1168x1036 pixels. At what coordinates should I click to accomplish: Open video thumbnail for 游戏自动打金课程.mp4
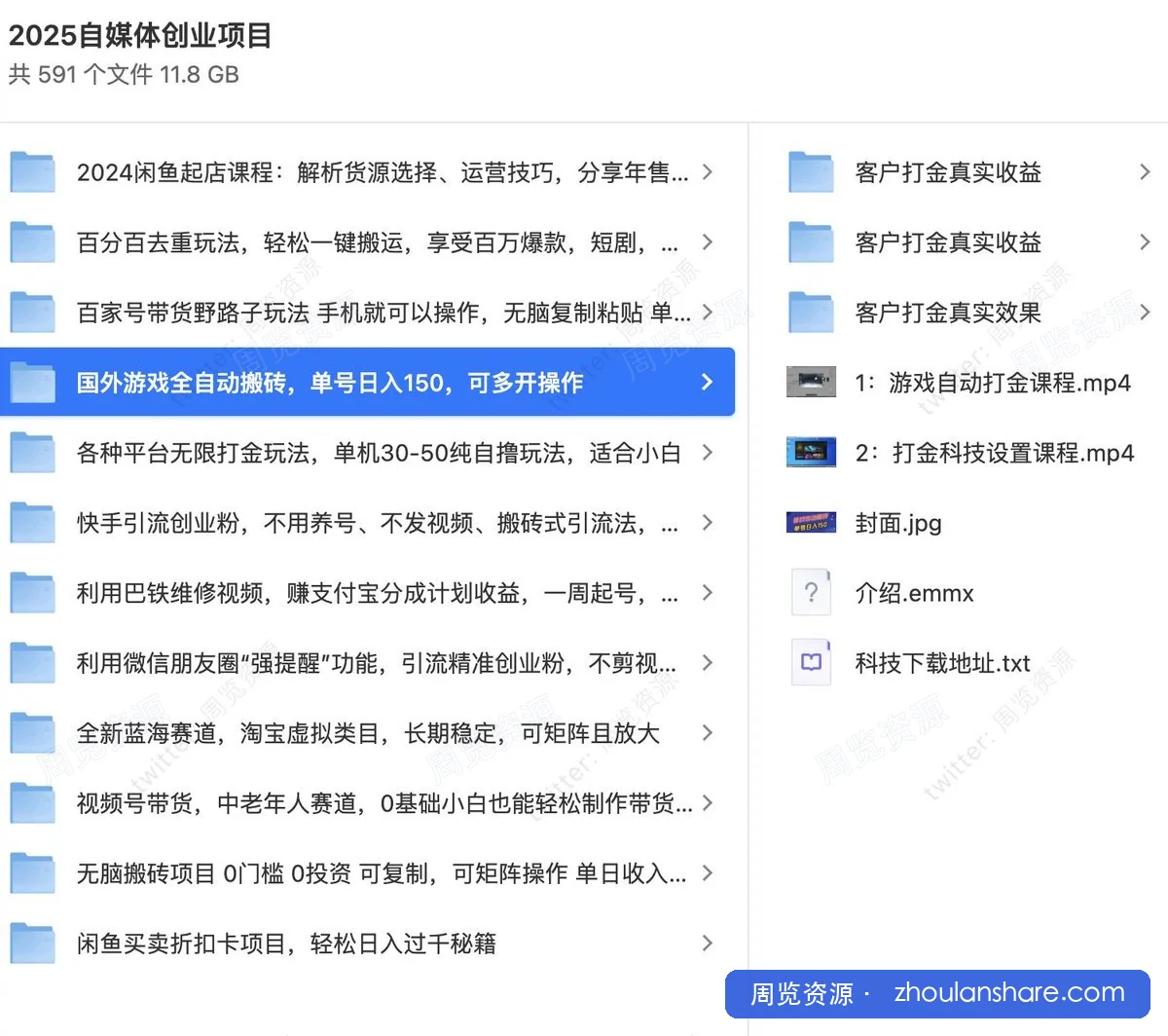click(x=811, y=383)
